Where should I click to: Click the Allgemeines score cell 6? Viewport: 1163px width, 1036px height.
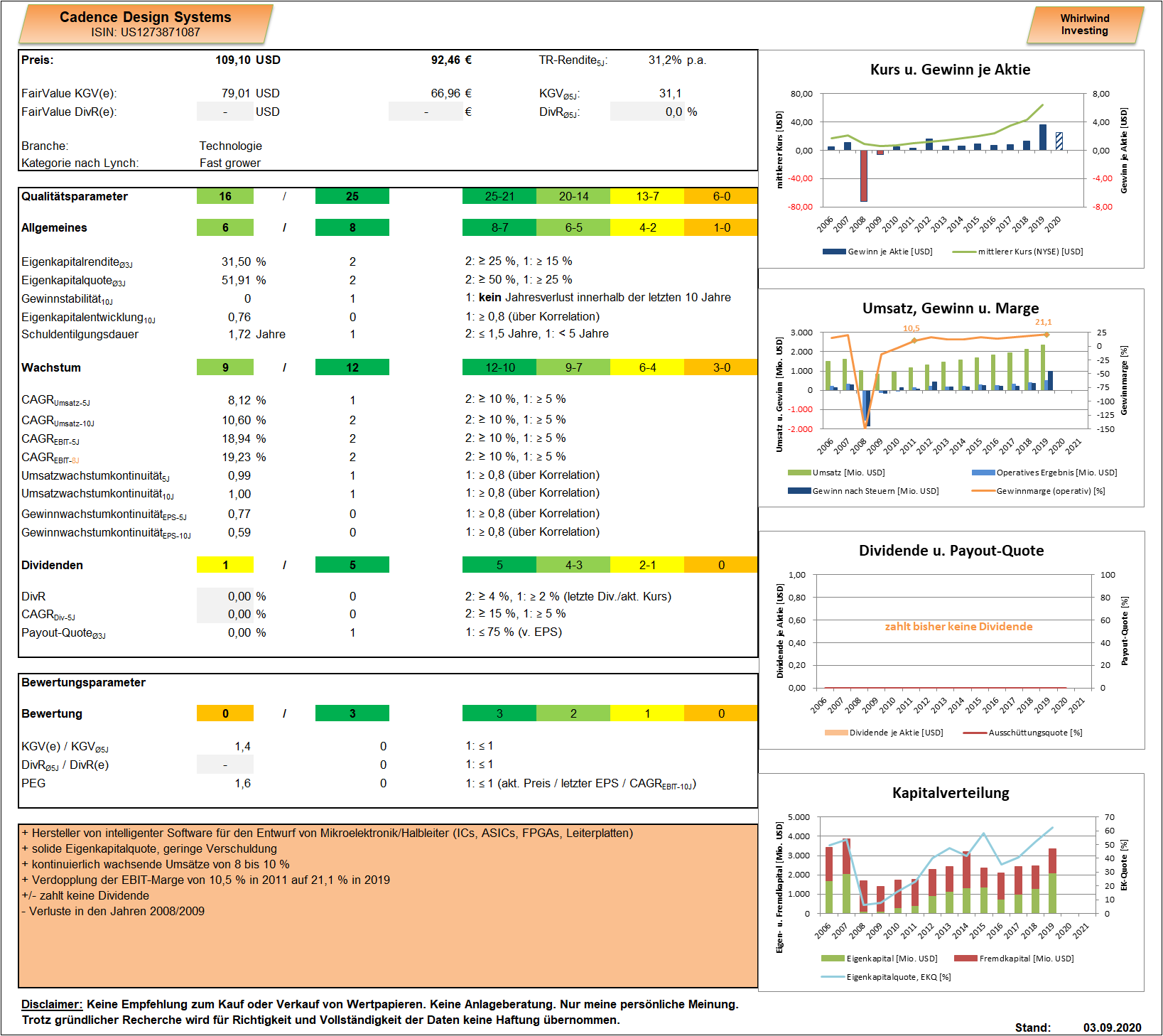coord(225,227)
